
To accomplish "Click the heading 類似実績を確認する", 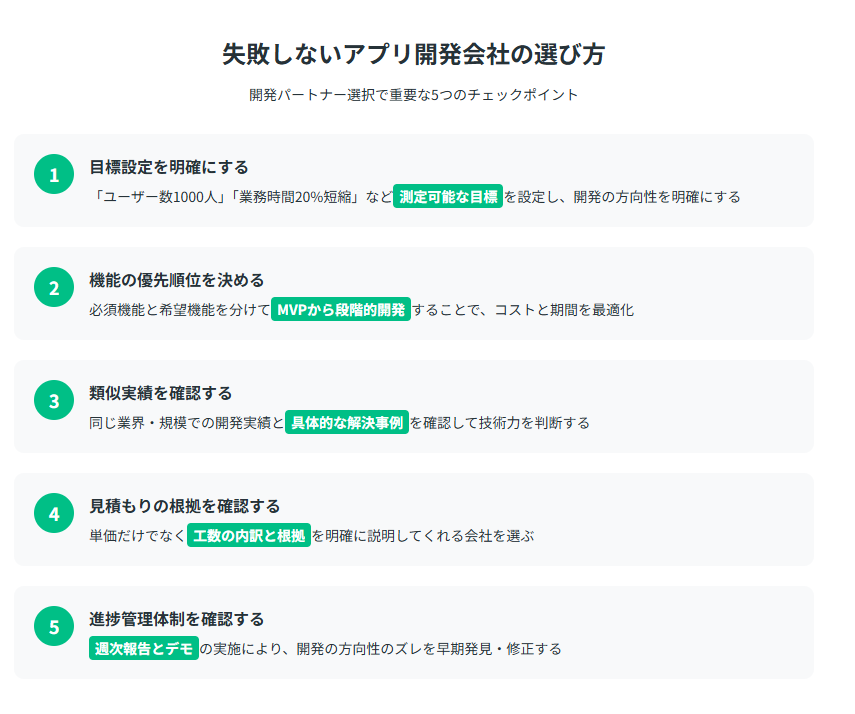I will coord(161,393).
